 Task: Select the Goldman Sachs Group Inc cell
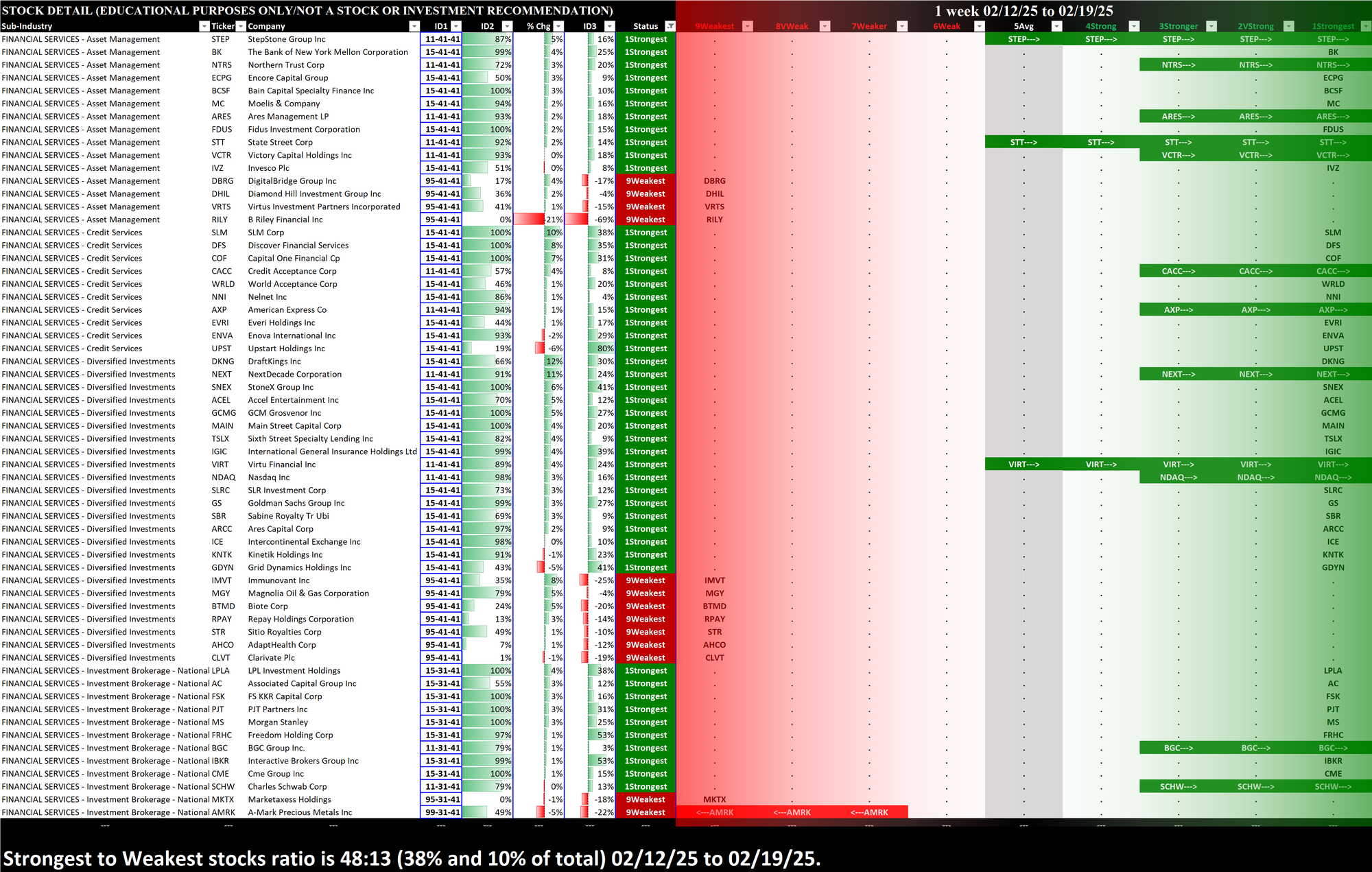296,503
